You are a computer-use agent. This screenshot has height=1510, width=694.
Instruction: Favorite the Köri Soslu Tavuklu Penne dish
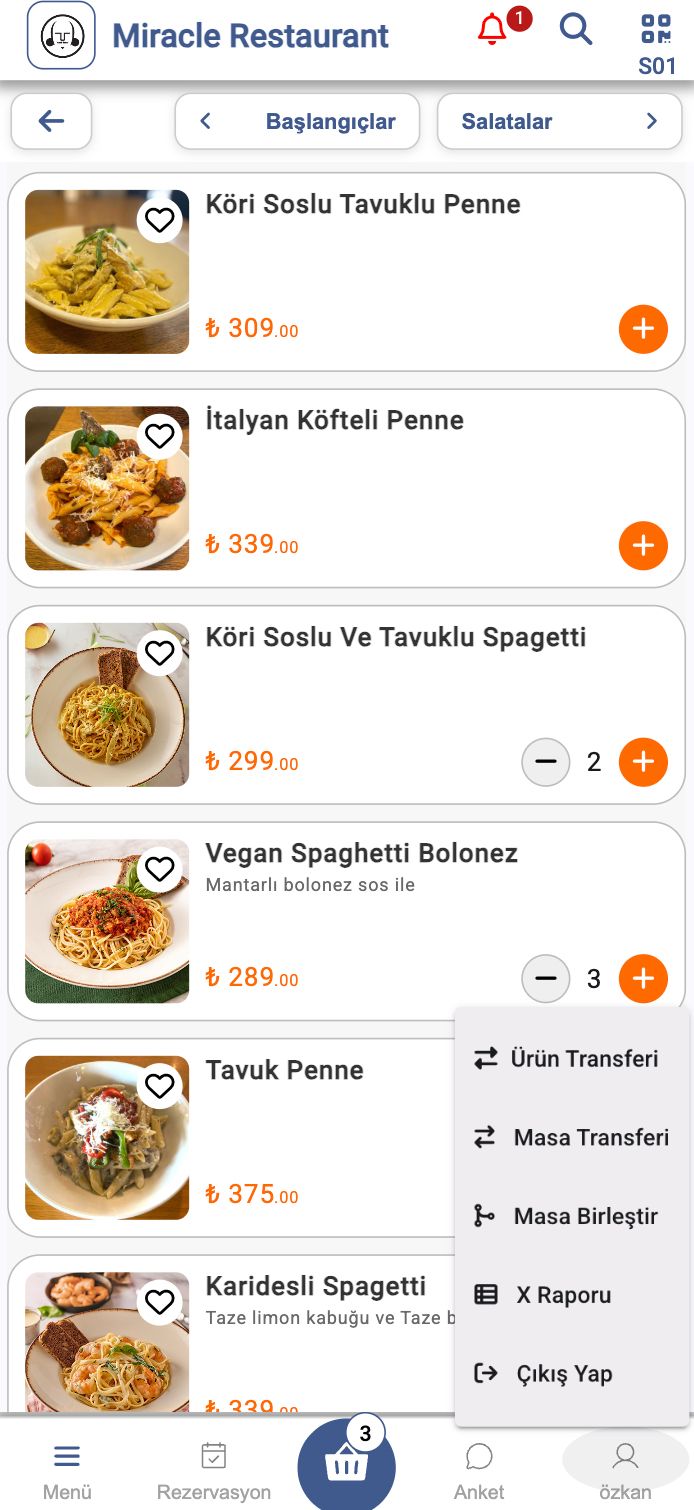(160, 219)
